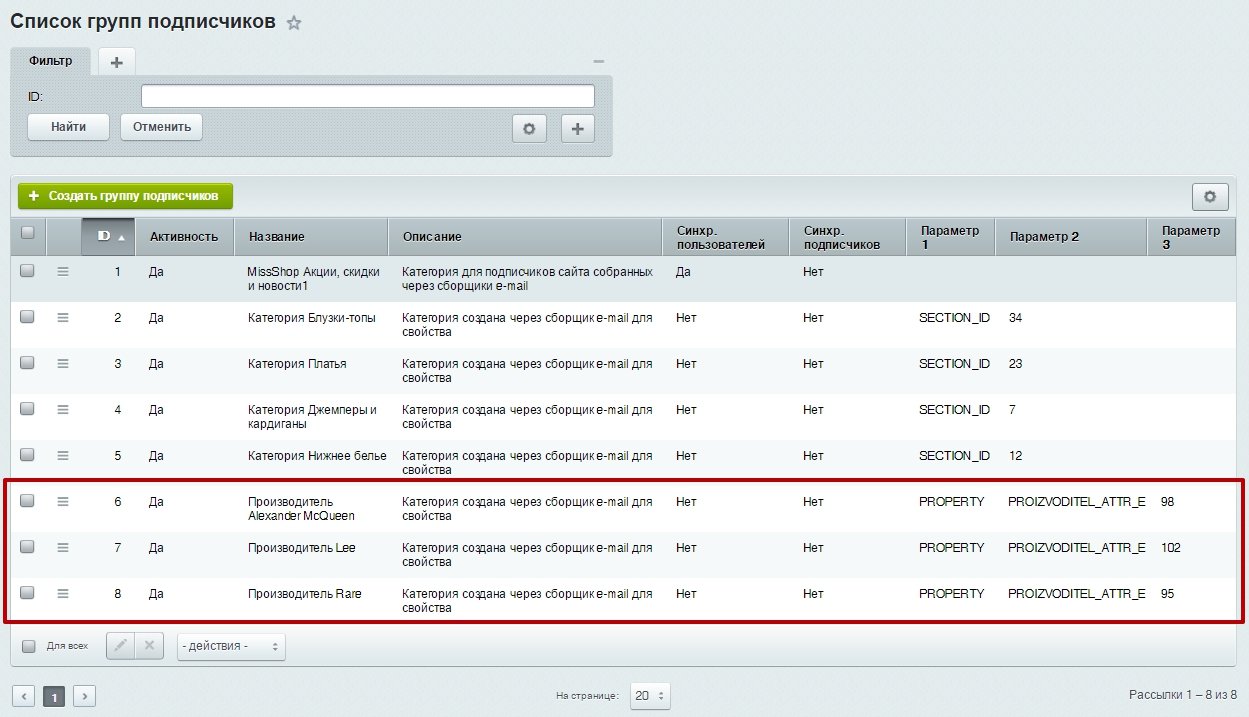Select page 1 in pagination

[54, 696]
